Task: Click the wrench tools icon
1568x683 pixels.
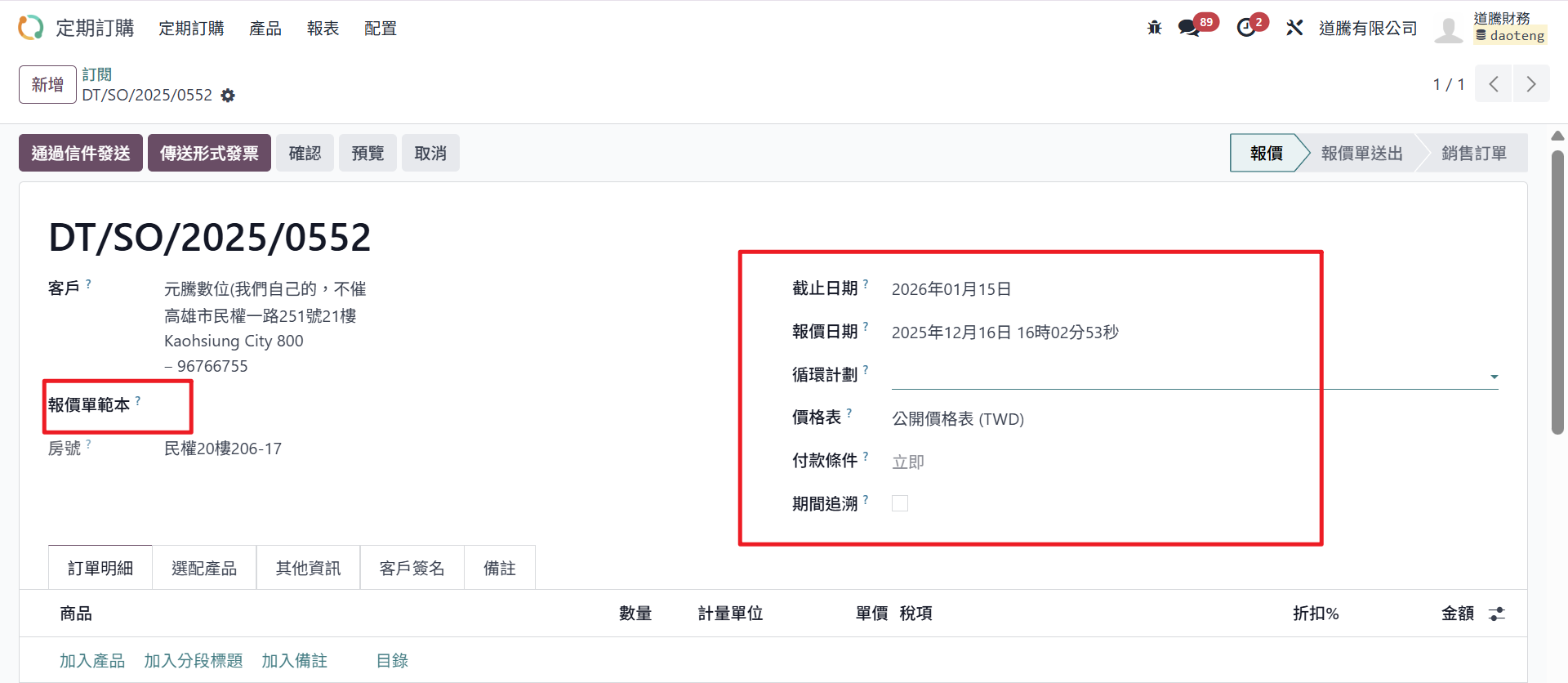Action: pos(1294,28)
